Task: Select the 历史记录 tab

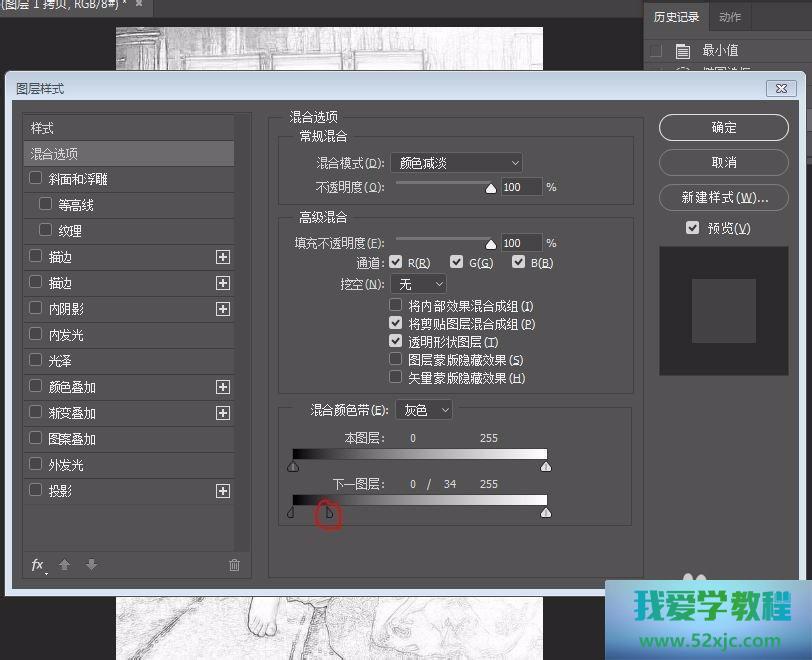Action: tap(676, 17)
